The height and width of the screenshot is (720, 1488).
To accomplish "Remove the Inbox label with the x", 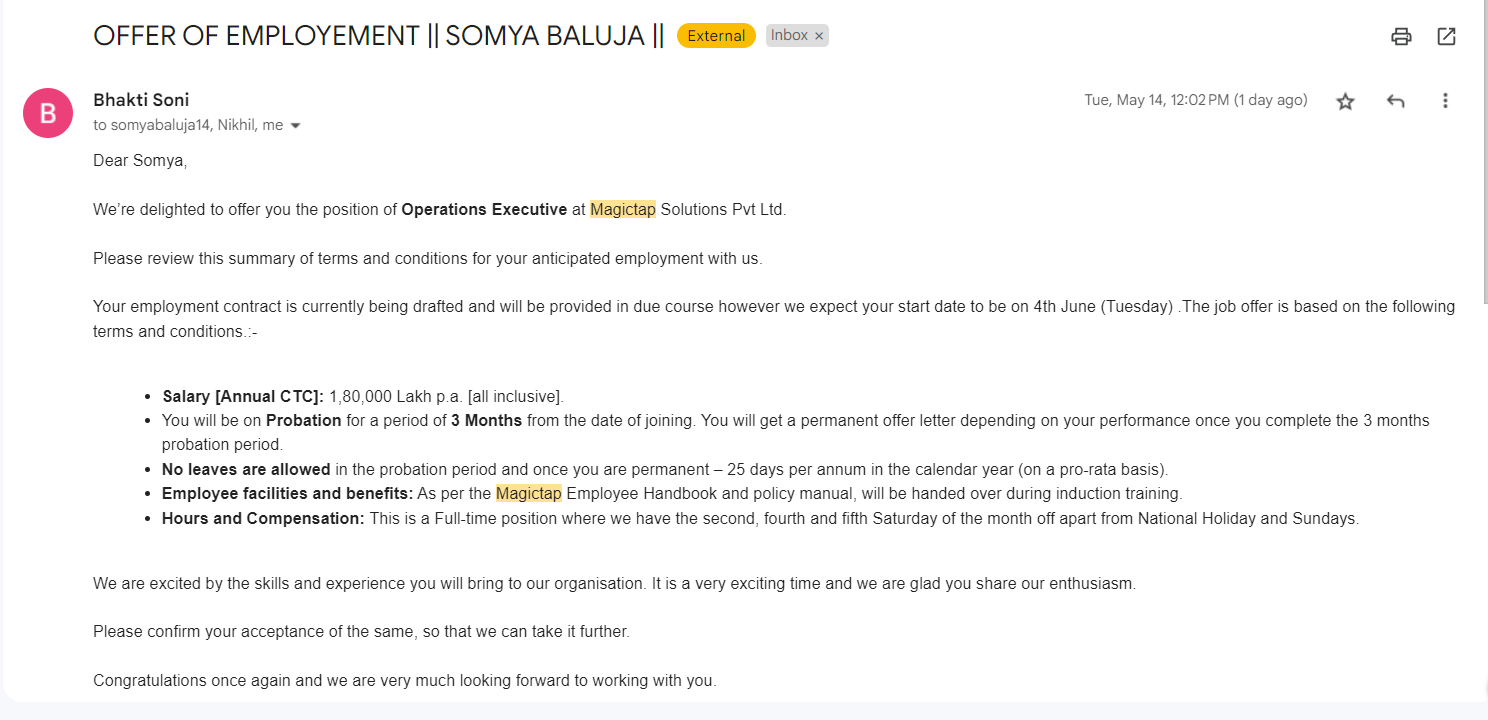I will tap(819, 36).
